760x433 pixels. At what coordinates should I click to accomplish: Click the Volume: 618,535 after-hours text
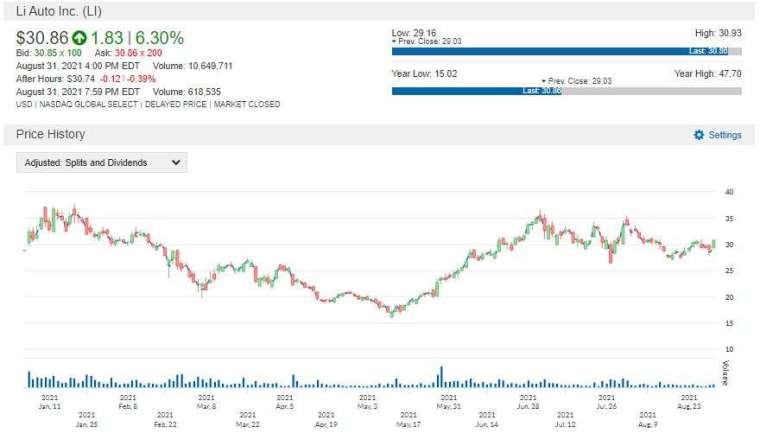click(187, 92)
